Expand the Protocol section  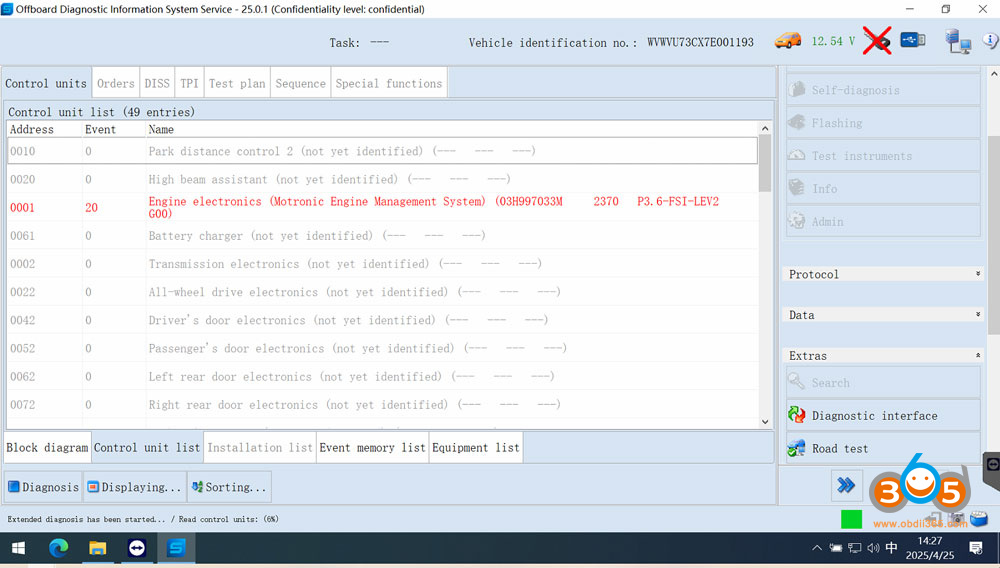click(x=977, y=274)
